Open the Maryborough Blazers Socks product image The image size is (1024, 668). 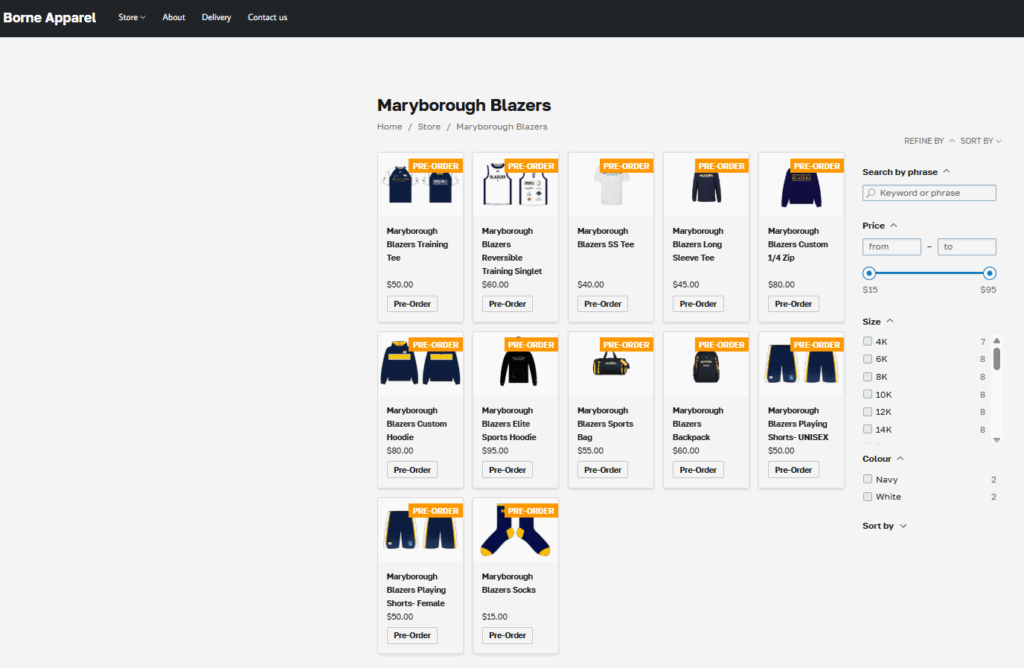coord(515,530)
